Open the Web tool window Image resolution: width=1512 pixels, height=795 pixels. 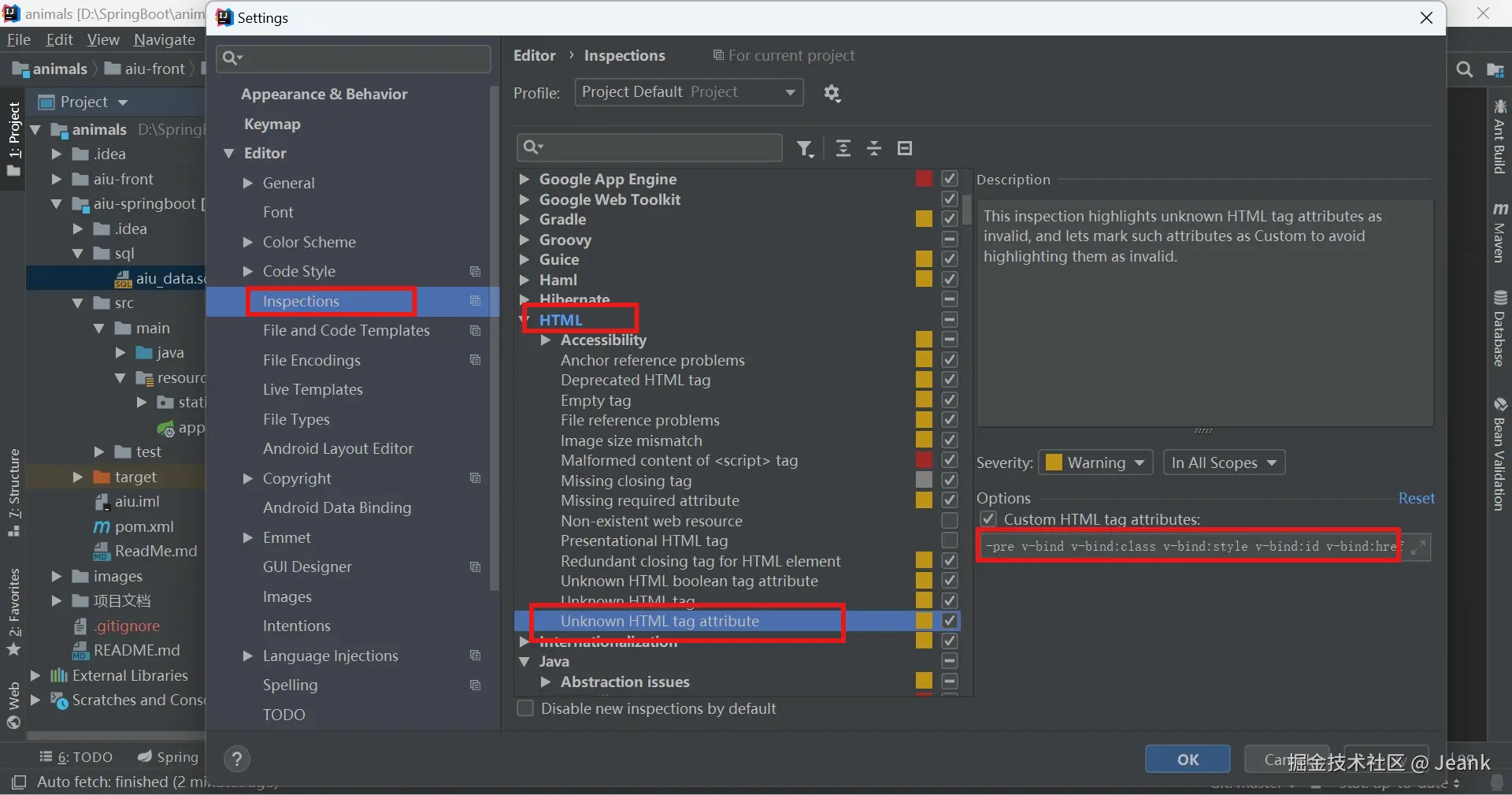click(14, 704)
